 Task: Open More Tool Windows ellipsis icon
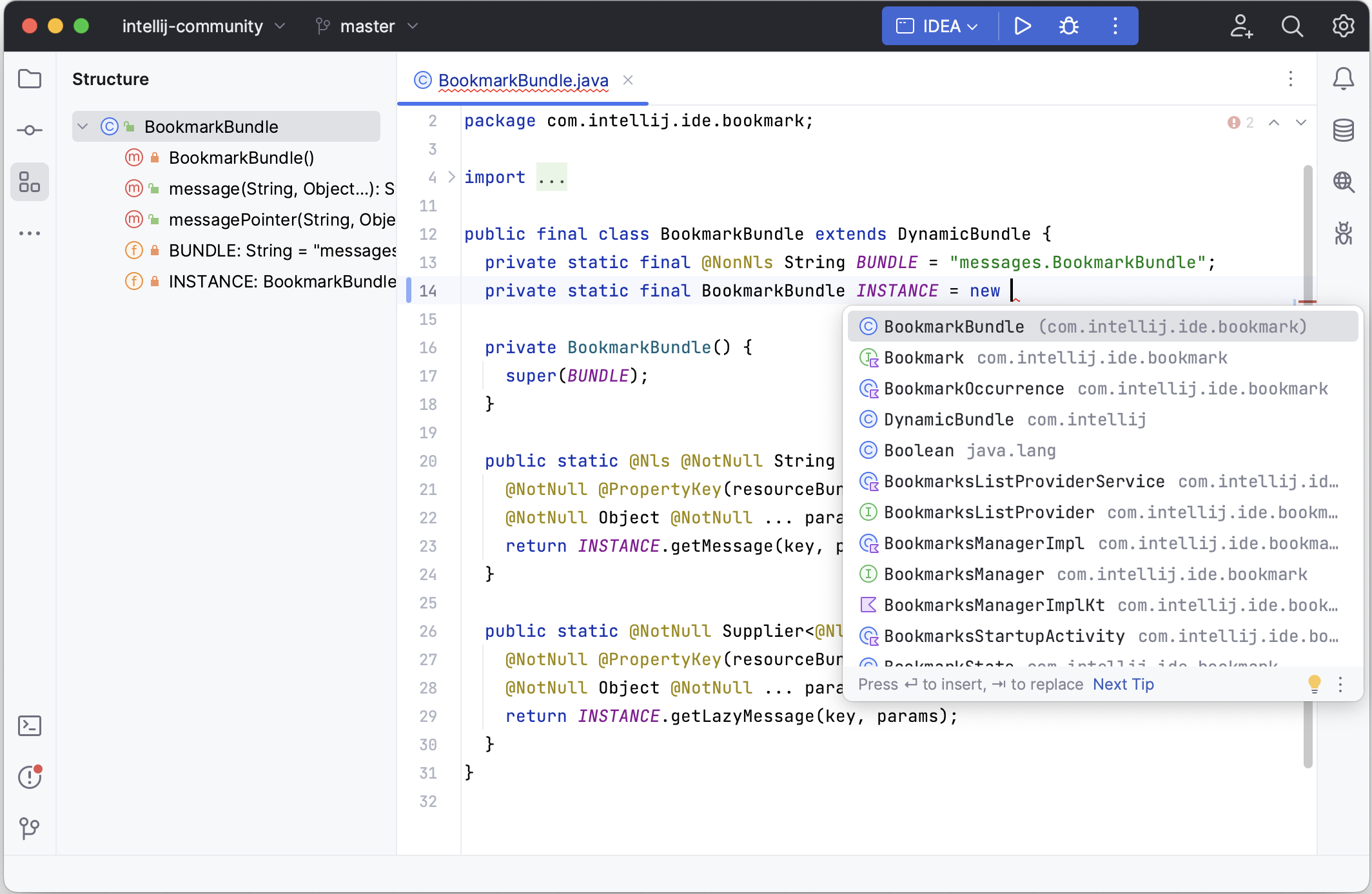[30, 233]
